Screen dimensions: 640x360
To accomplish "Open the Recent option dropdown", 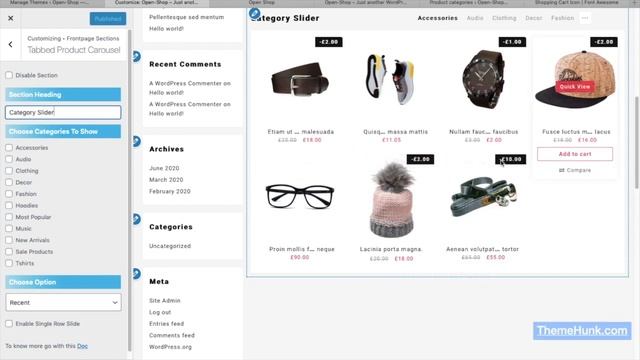I will pyautogui.click(x=63, y=302).
